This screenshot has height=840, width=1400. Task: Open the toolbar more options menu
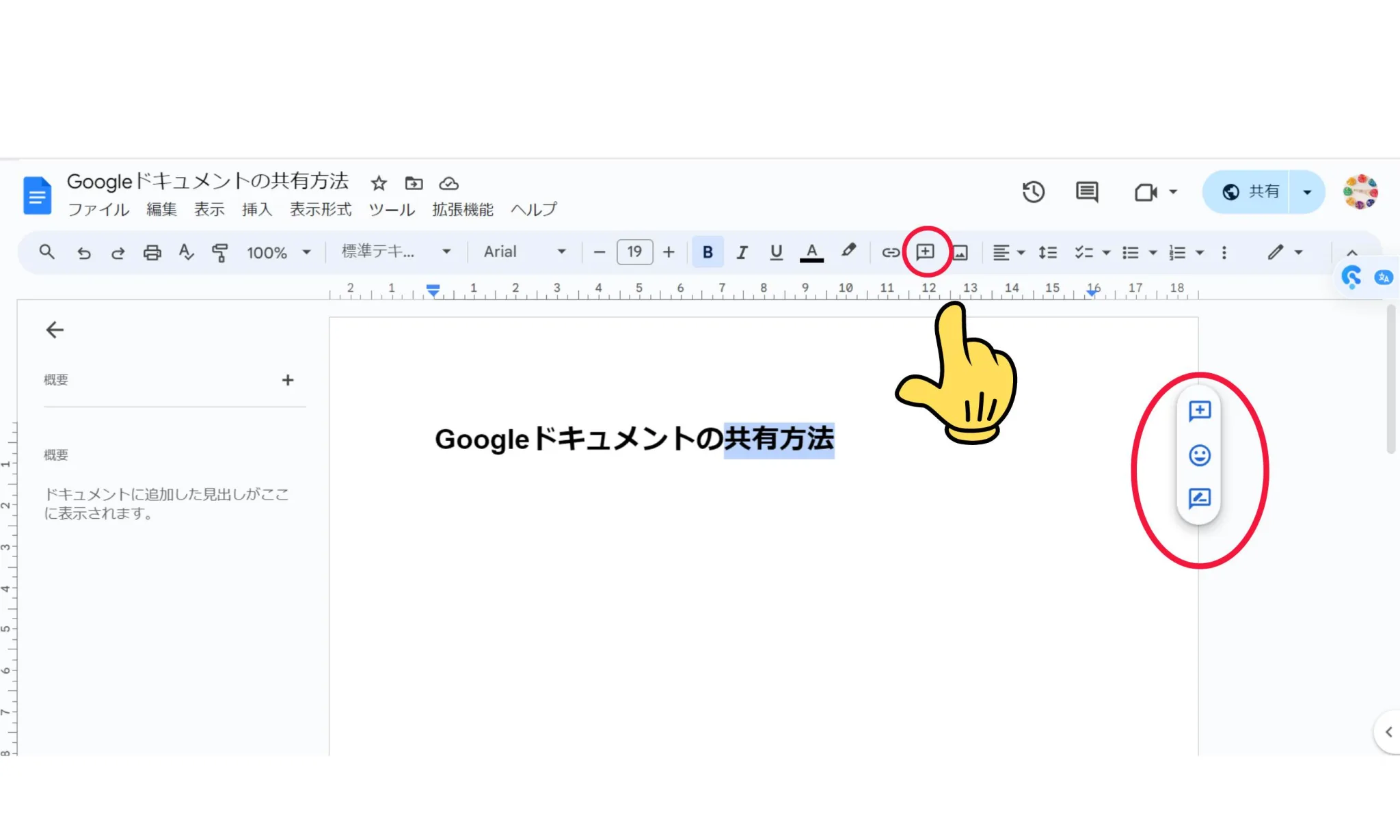1224,253
